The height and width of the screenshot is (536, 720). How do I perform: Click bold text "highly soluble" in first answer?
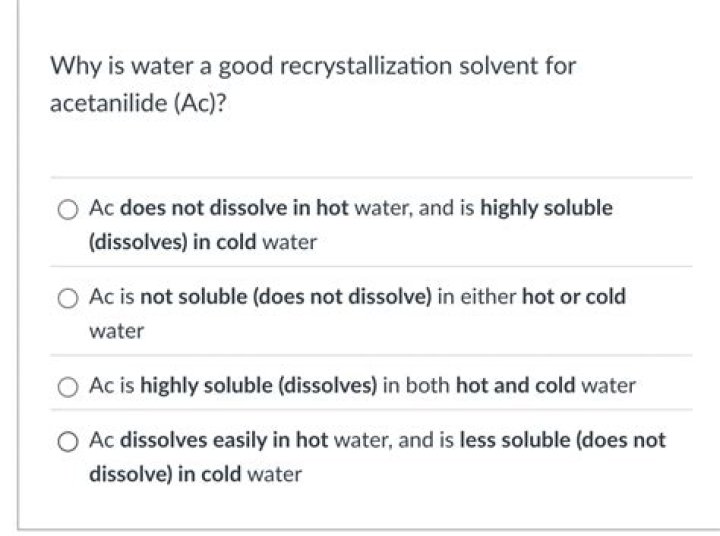[x=546, y=208]
